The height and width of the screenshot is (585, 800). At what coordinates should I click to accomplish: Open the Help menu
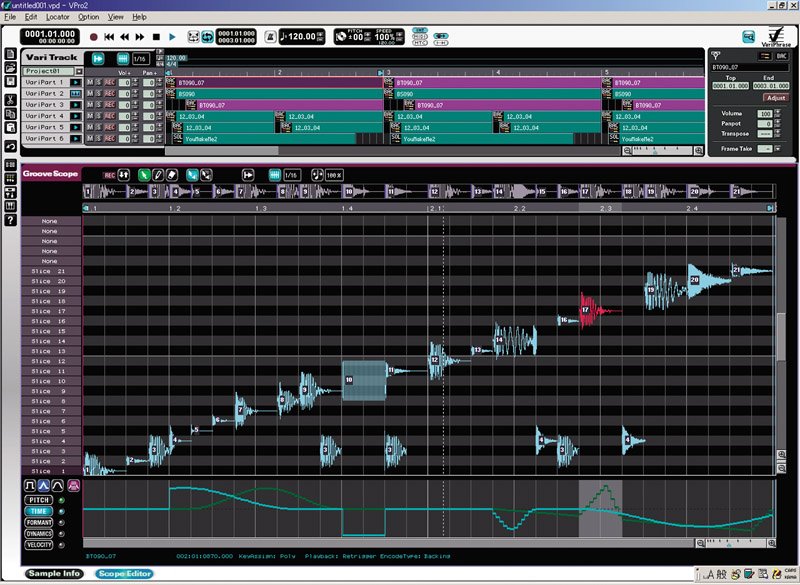(139, 17)
